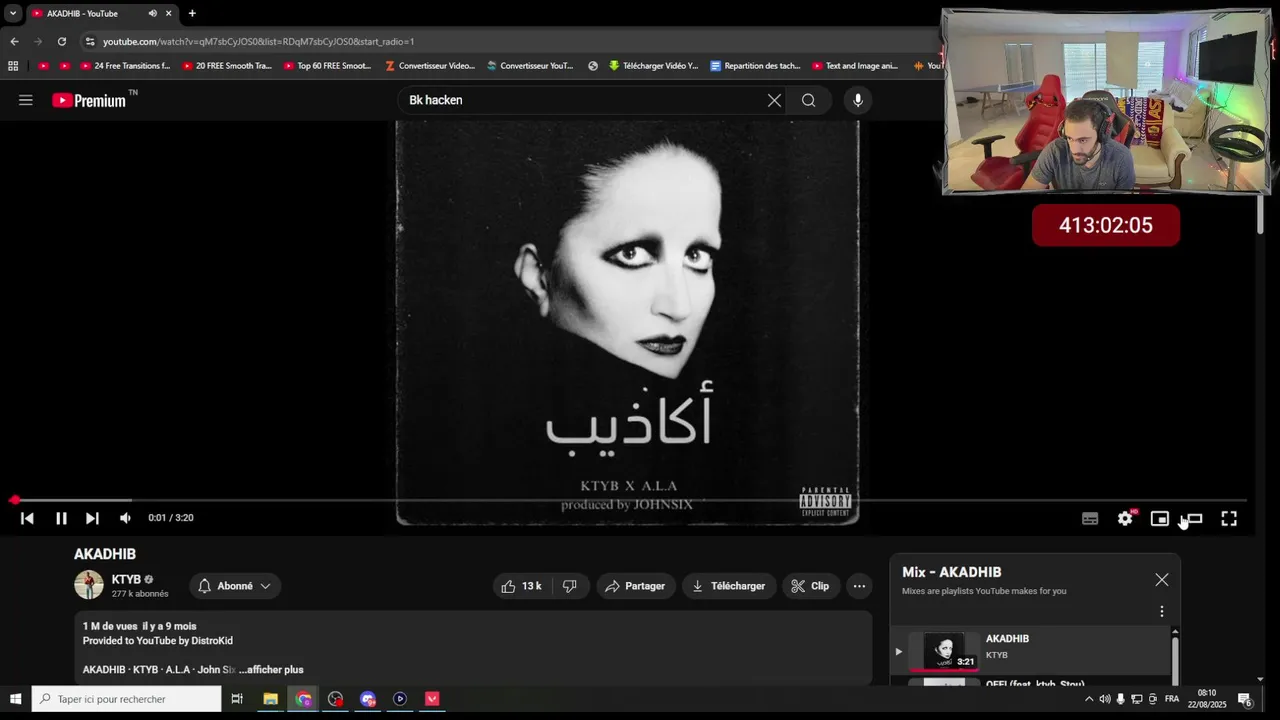Start voice search with the microphone
Screen dimensions: 1280x720
857,100
